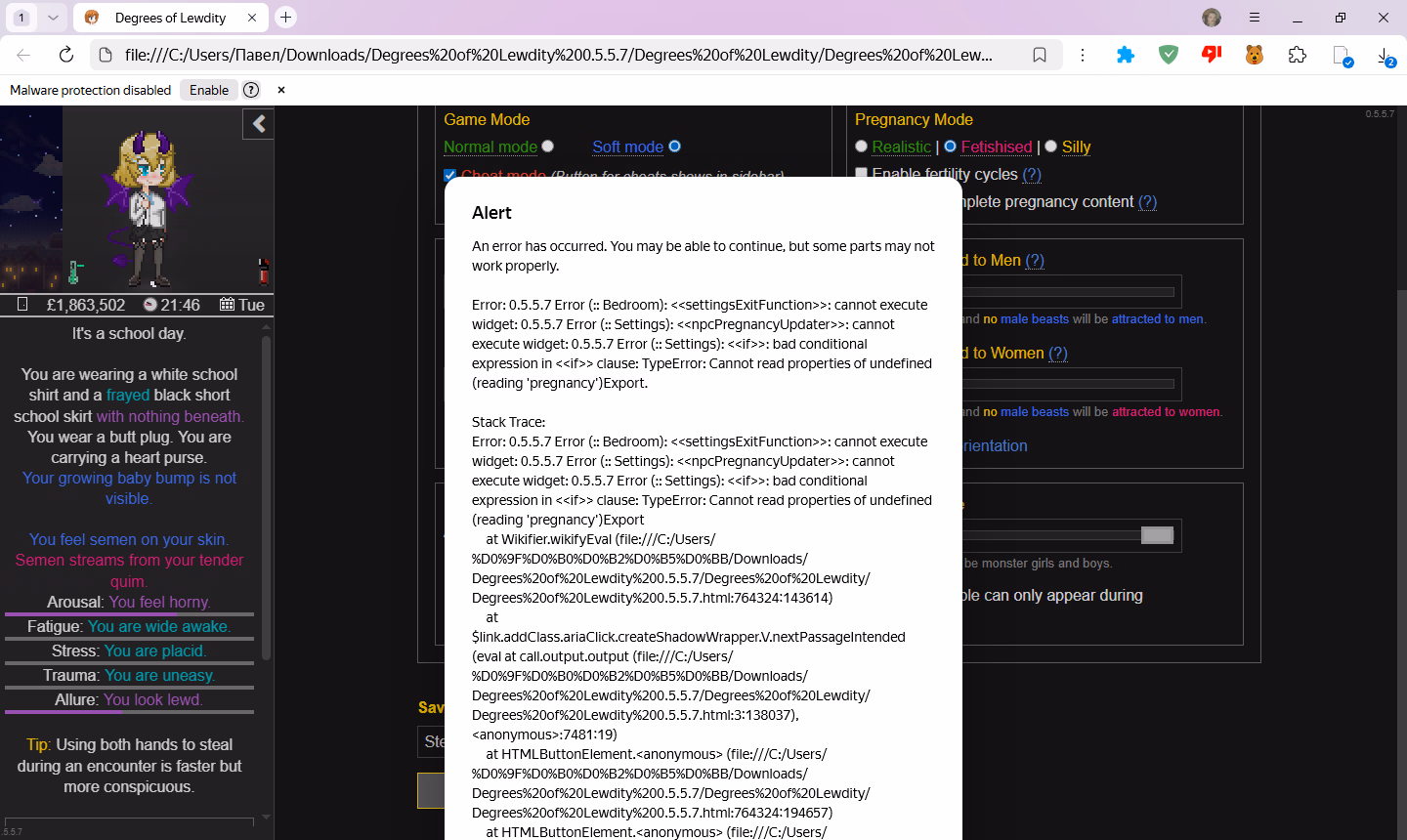Select Realistic pregnancy mode radio button

click(861, 147)
